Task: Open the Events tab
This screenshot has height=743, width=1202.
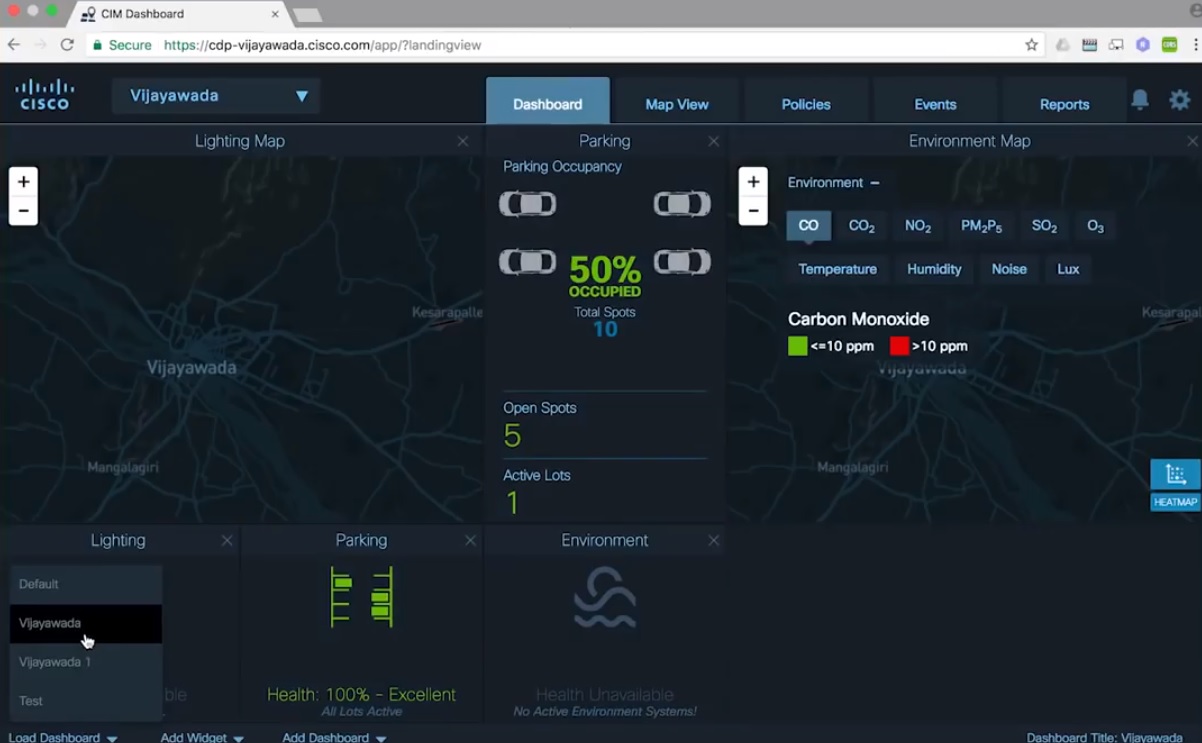Action: tap(935, 103)
